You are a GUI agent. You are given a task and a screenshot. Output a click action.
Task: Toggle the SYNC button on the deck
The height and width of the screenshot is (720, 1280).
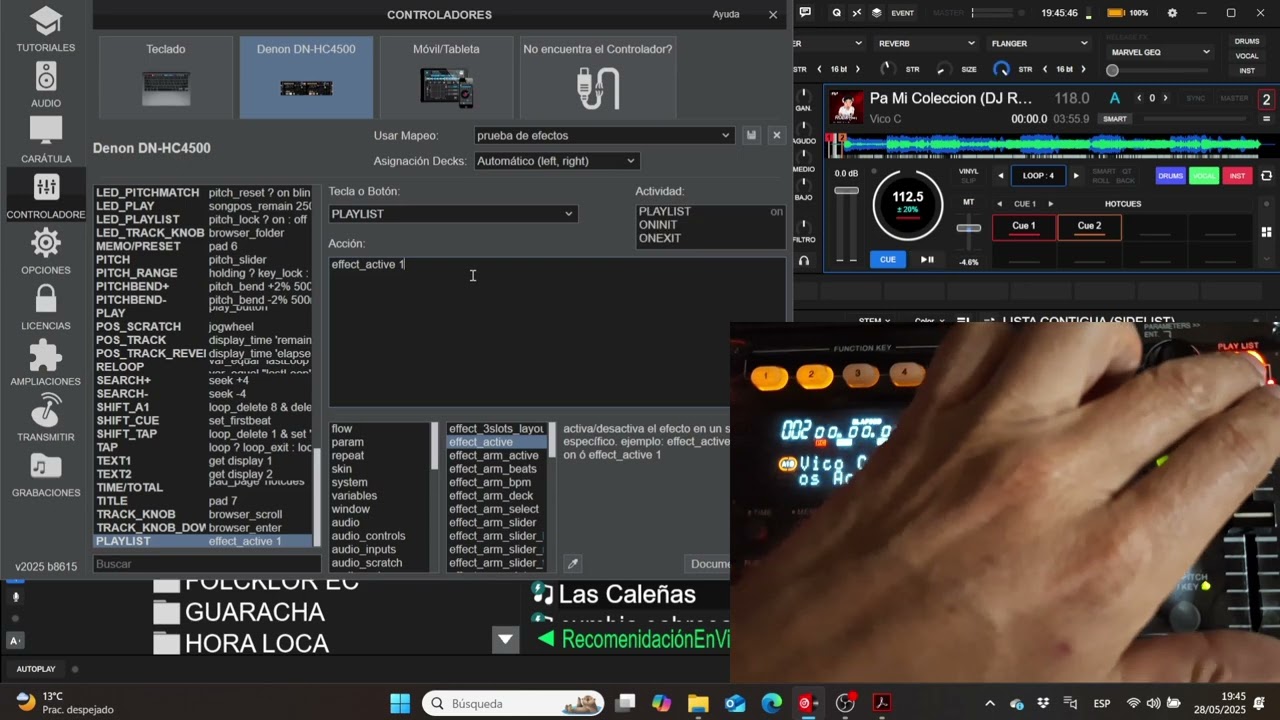[1196, 98]
